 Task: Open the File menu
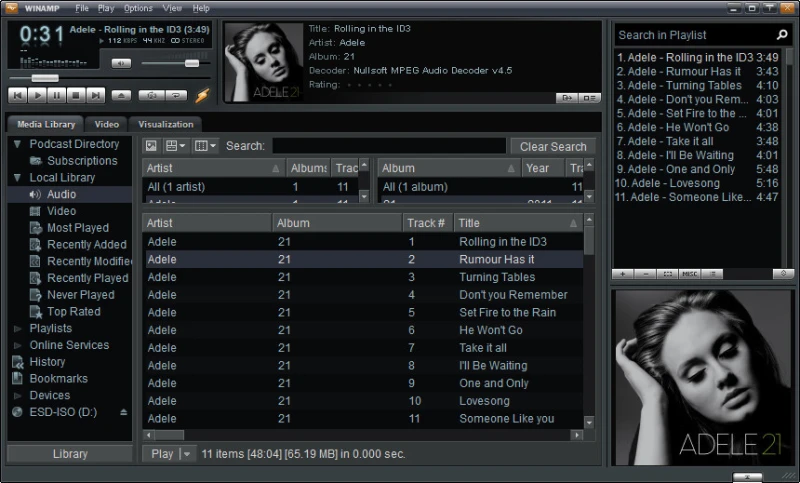point(82,8)
